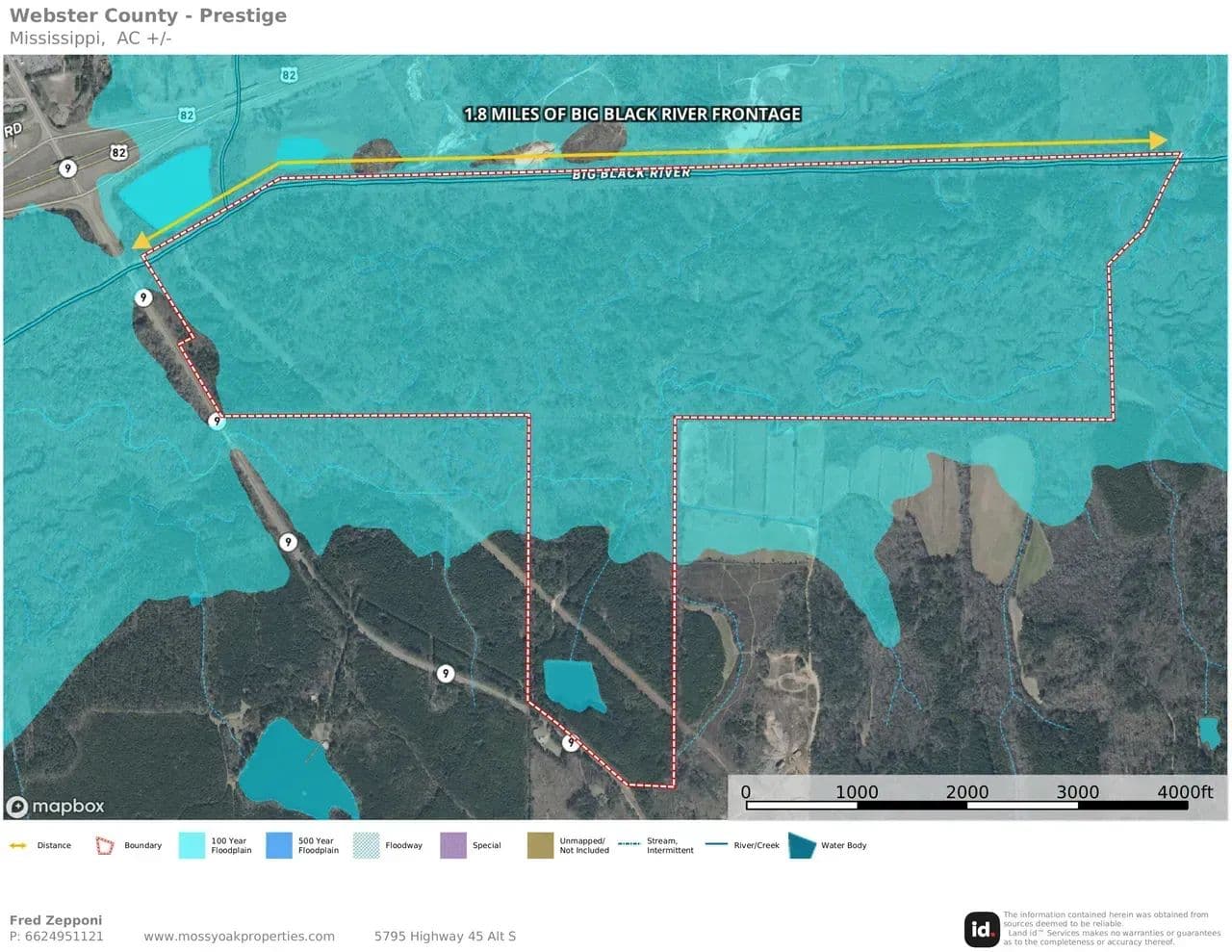Click the Water Body legend icon
Image resolution: width=1232 pixels, height=952 pixels.
801,846
